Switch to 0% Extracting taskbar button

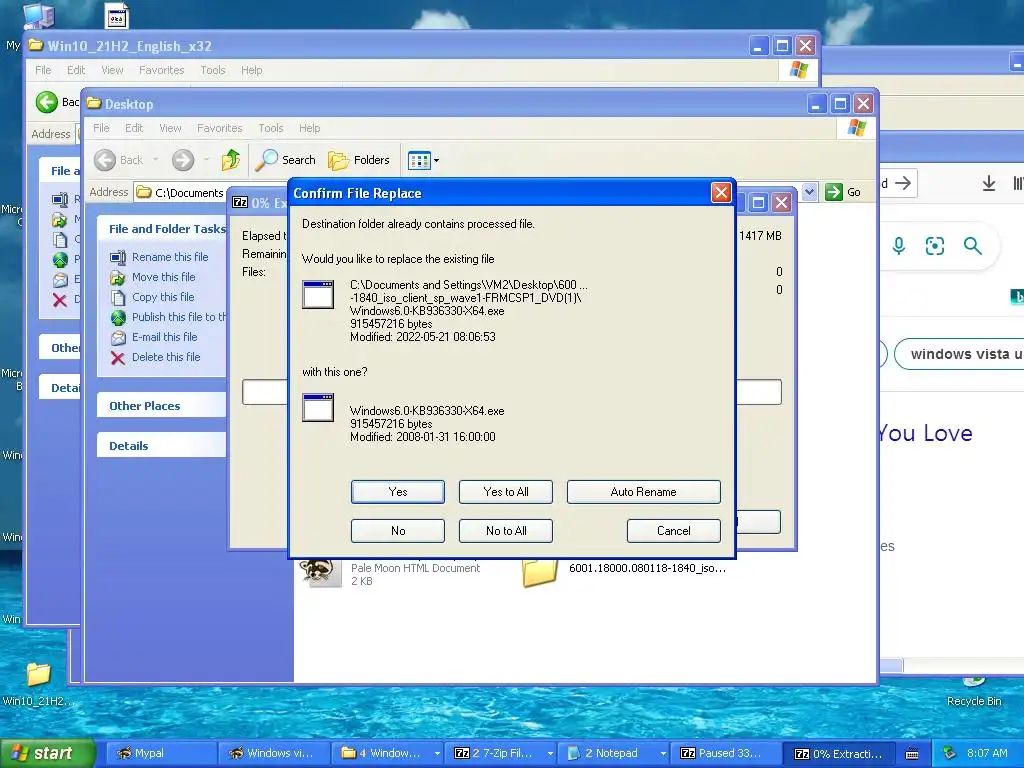click(840, 754)
